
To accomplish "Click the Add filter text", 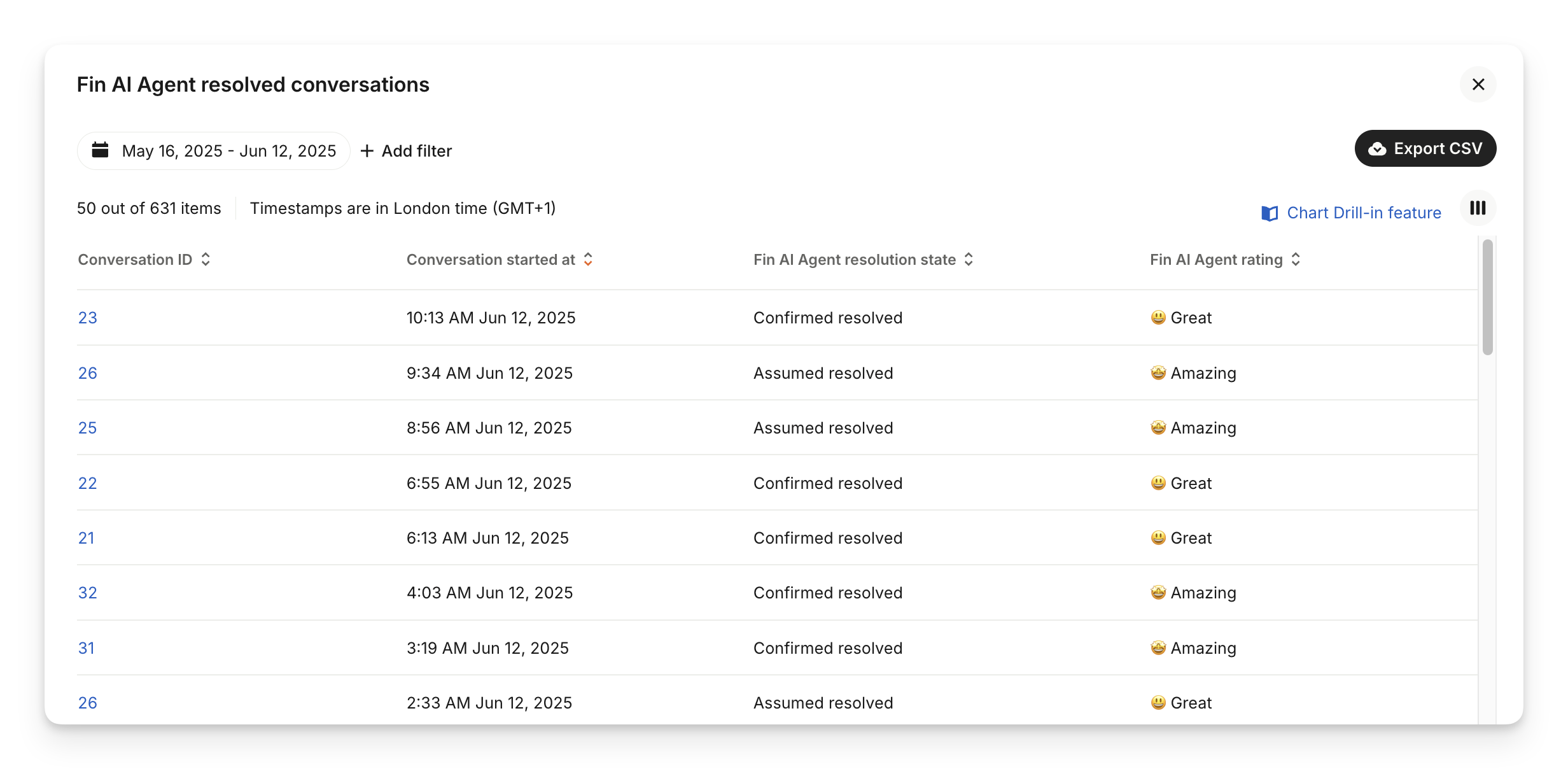I will pyautogui.click(x=417, y=151).
